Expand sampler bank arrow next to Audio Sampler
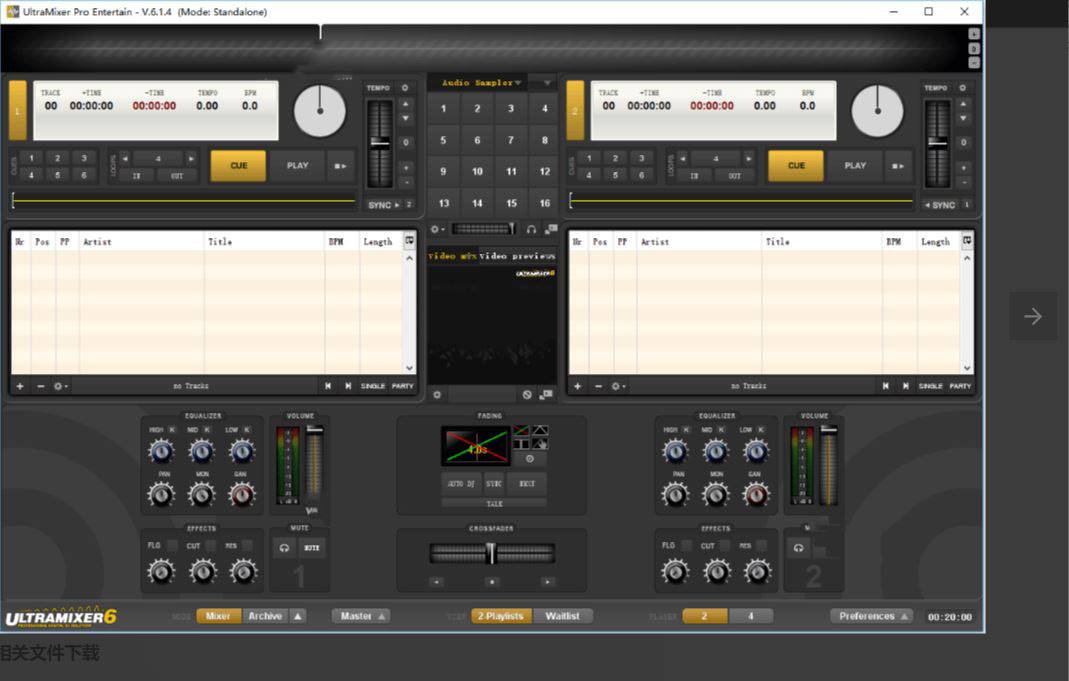 point(546,82)
